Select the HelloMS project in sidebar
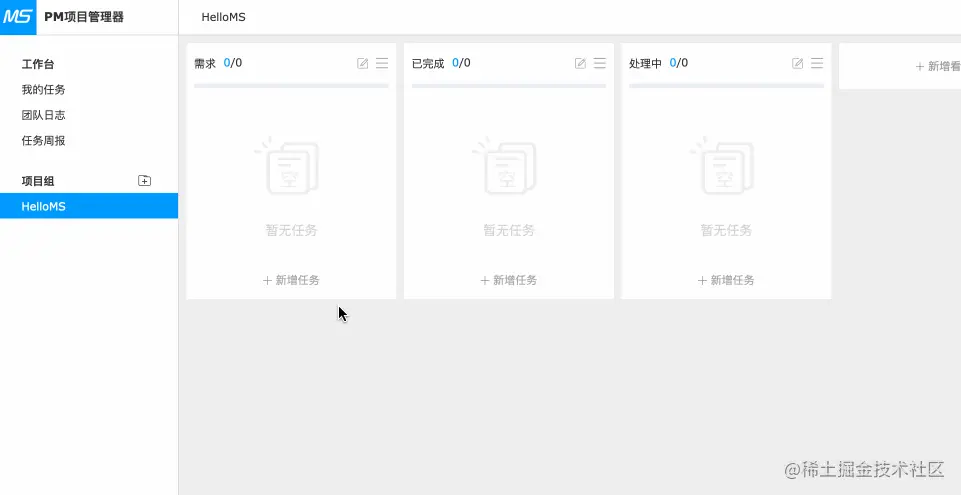 (x=89, y=206)
